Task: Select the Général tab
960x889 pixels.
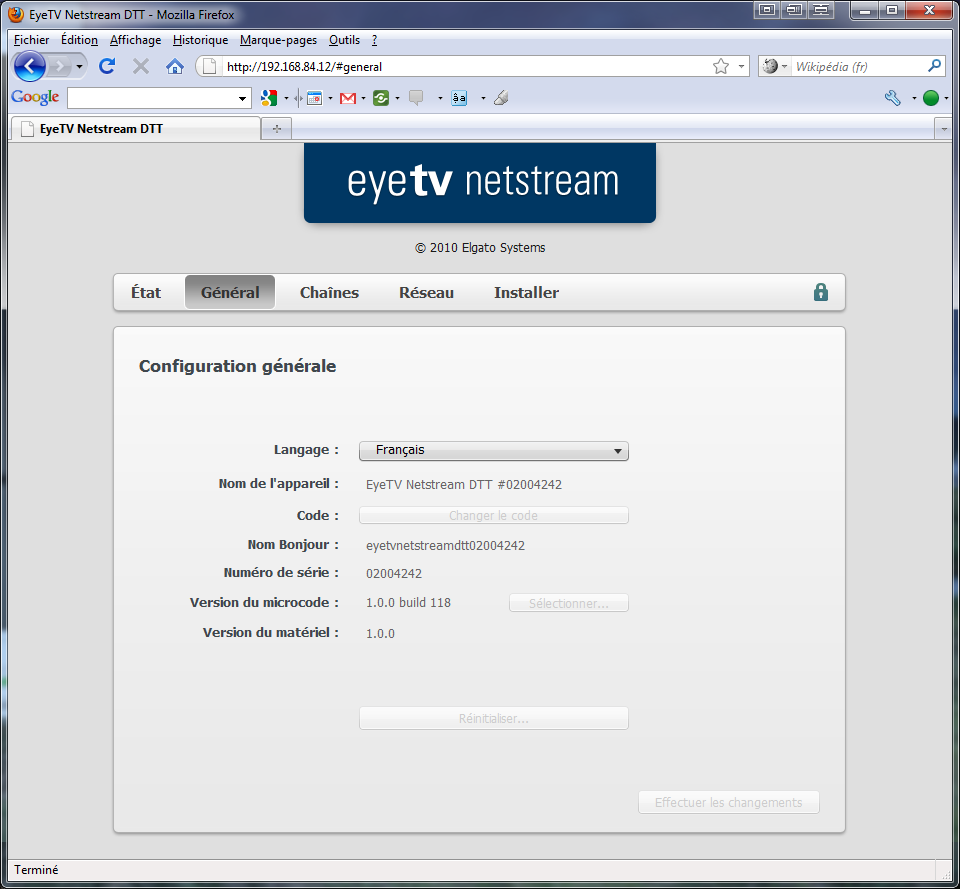Action: click(230, 293)
